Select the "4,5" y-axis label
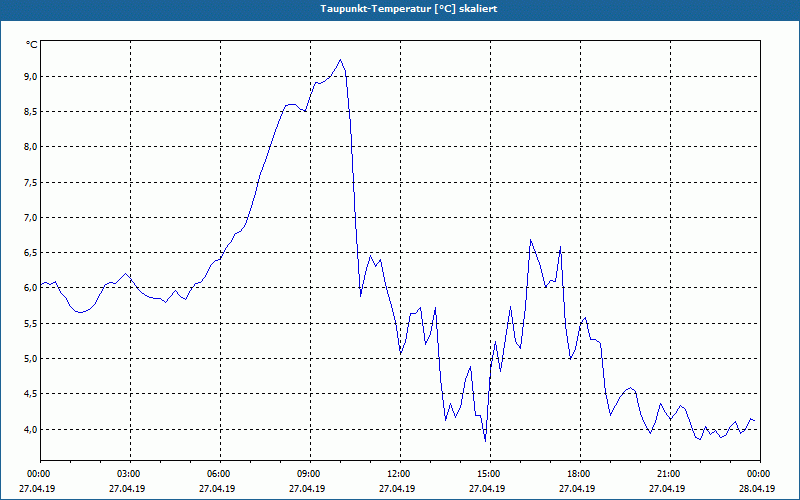The height and width of the screenshot is (500, 800). click(31, 394)
